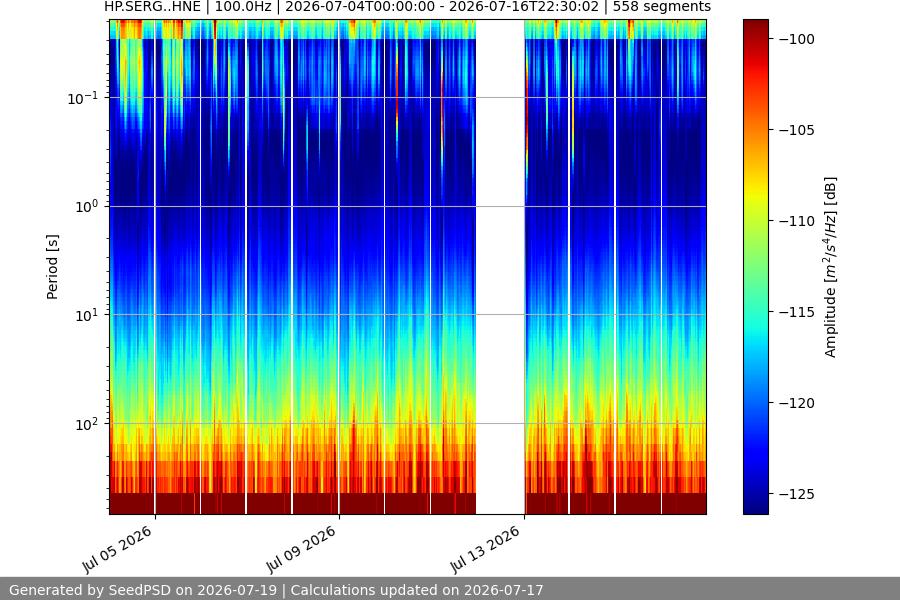Click the amplitude colorbar gradient strip
Screen dimensions: 900x600
[755, 267]
